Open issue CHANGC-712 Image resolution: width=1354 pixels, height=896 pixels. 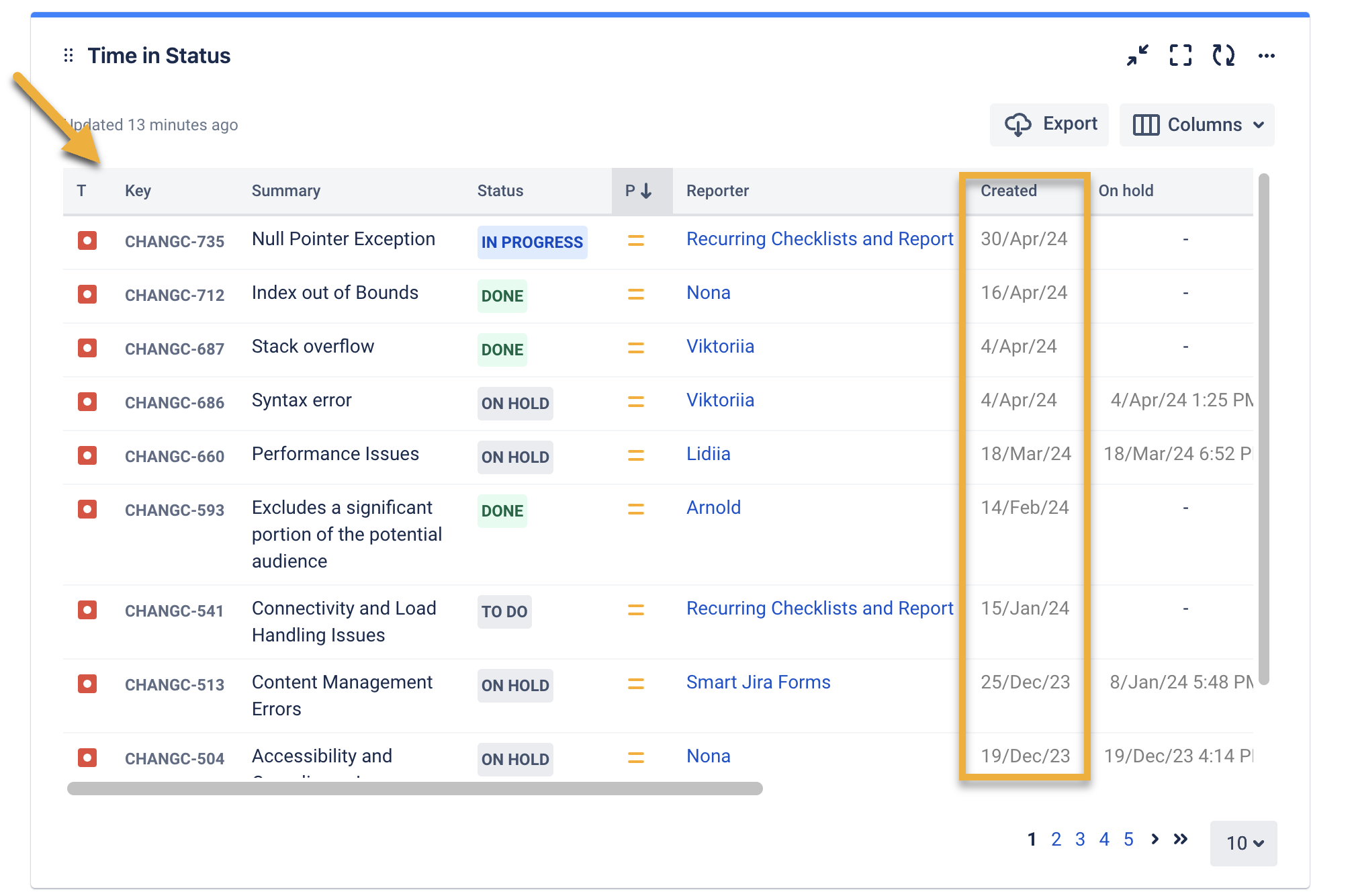(x=175, y=294)
